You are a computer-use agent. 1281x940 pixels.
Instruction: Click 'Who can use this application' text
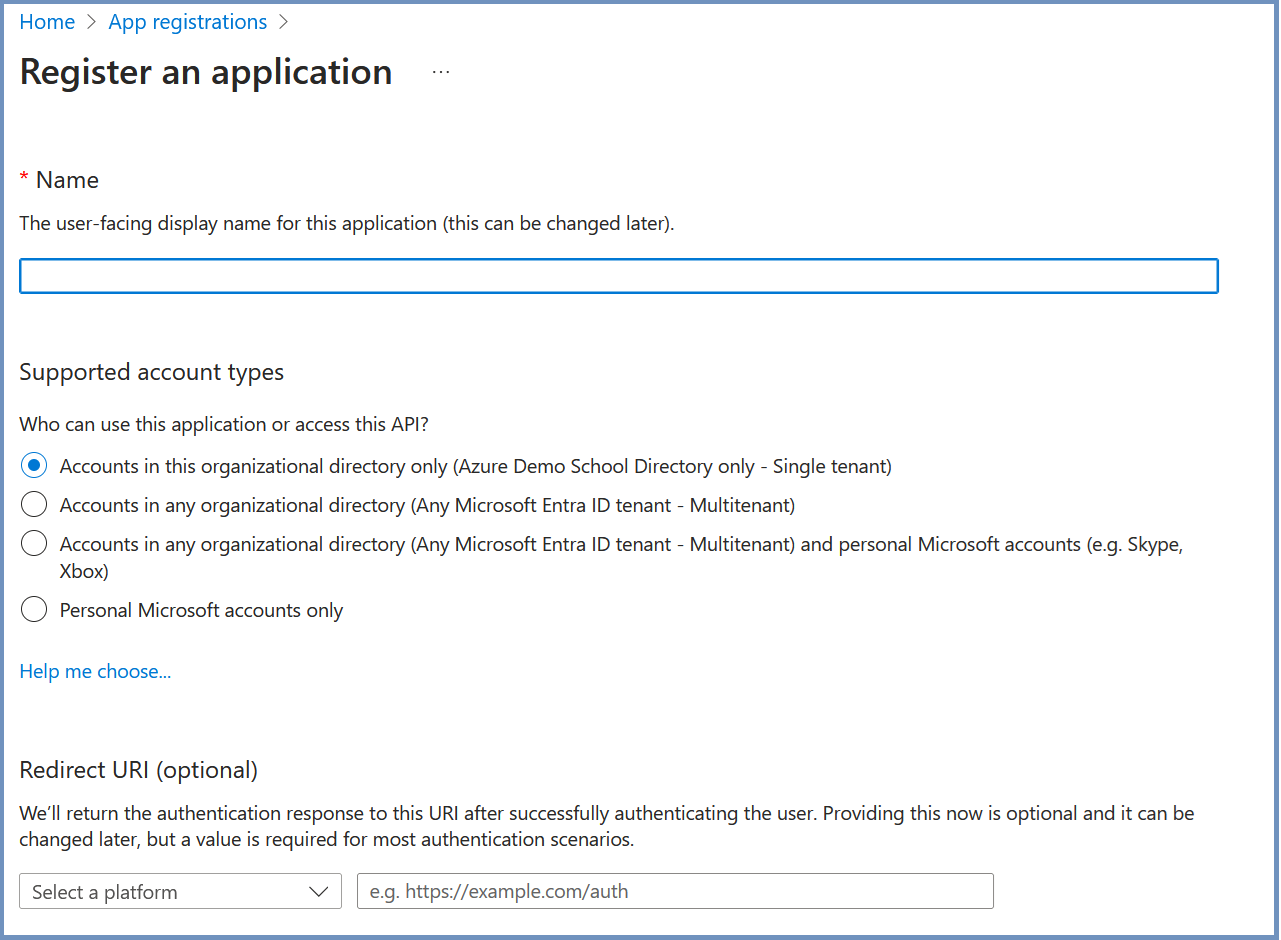224,424
